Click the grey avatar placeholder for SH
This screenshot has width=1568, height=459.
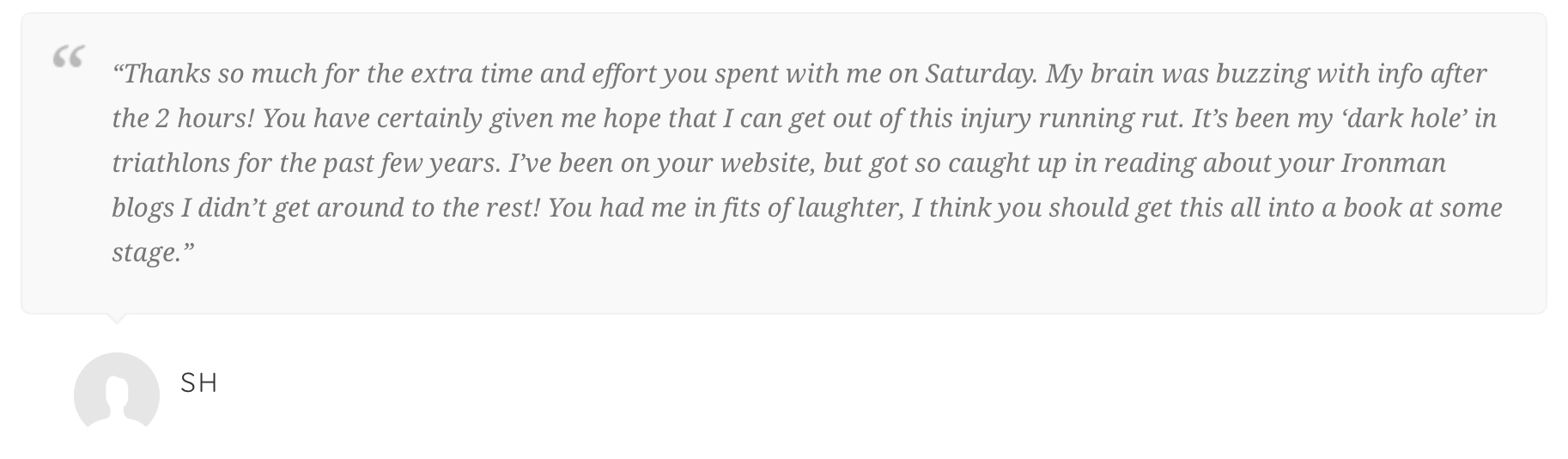coord(117,394)
